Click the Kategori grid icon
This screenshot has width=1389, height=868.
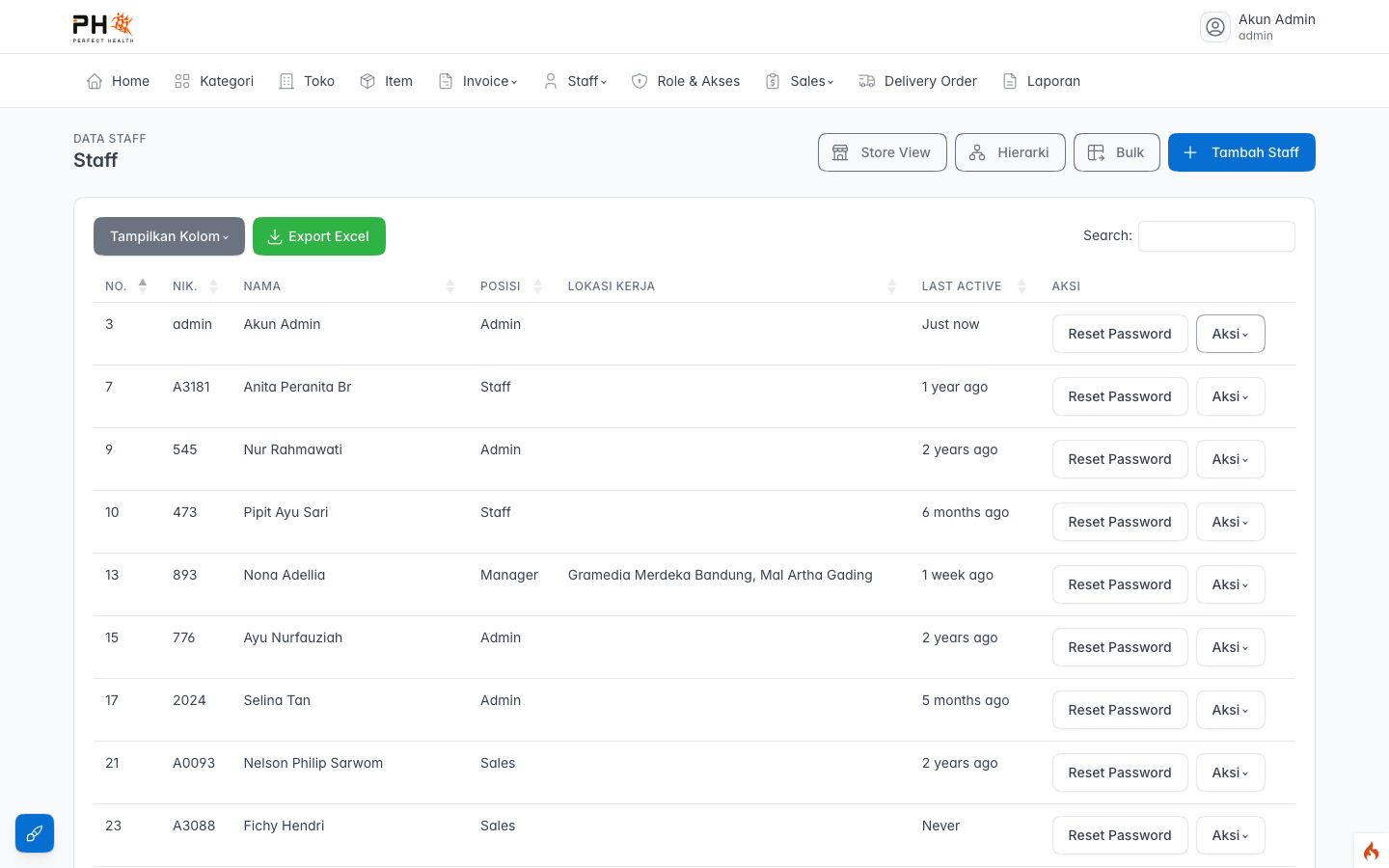(182, 81)
